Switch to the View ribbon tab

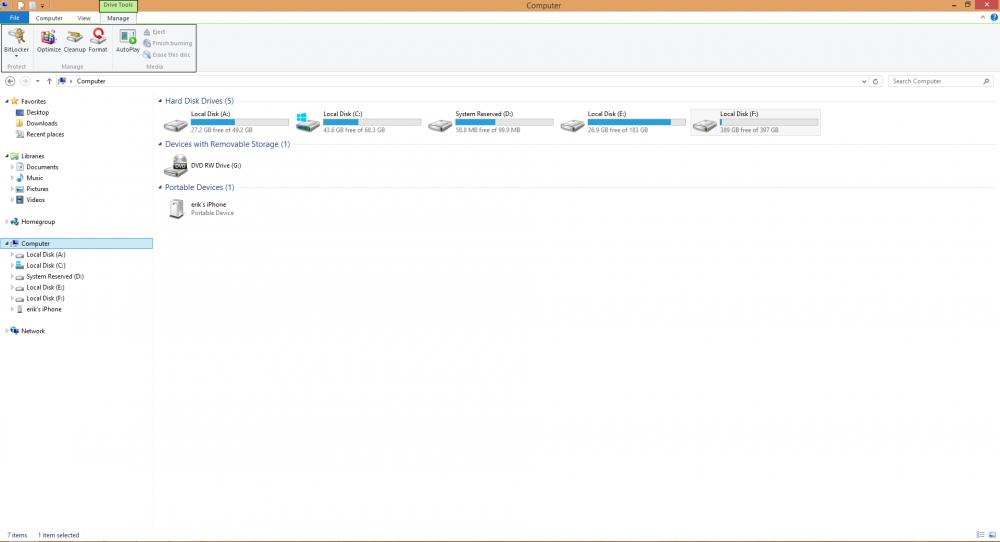pos(84,18)
